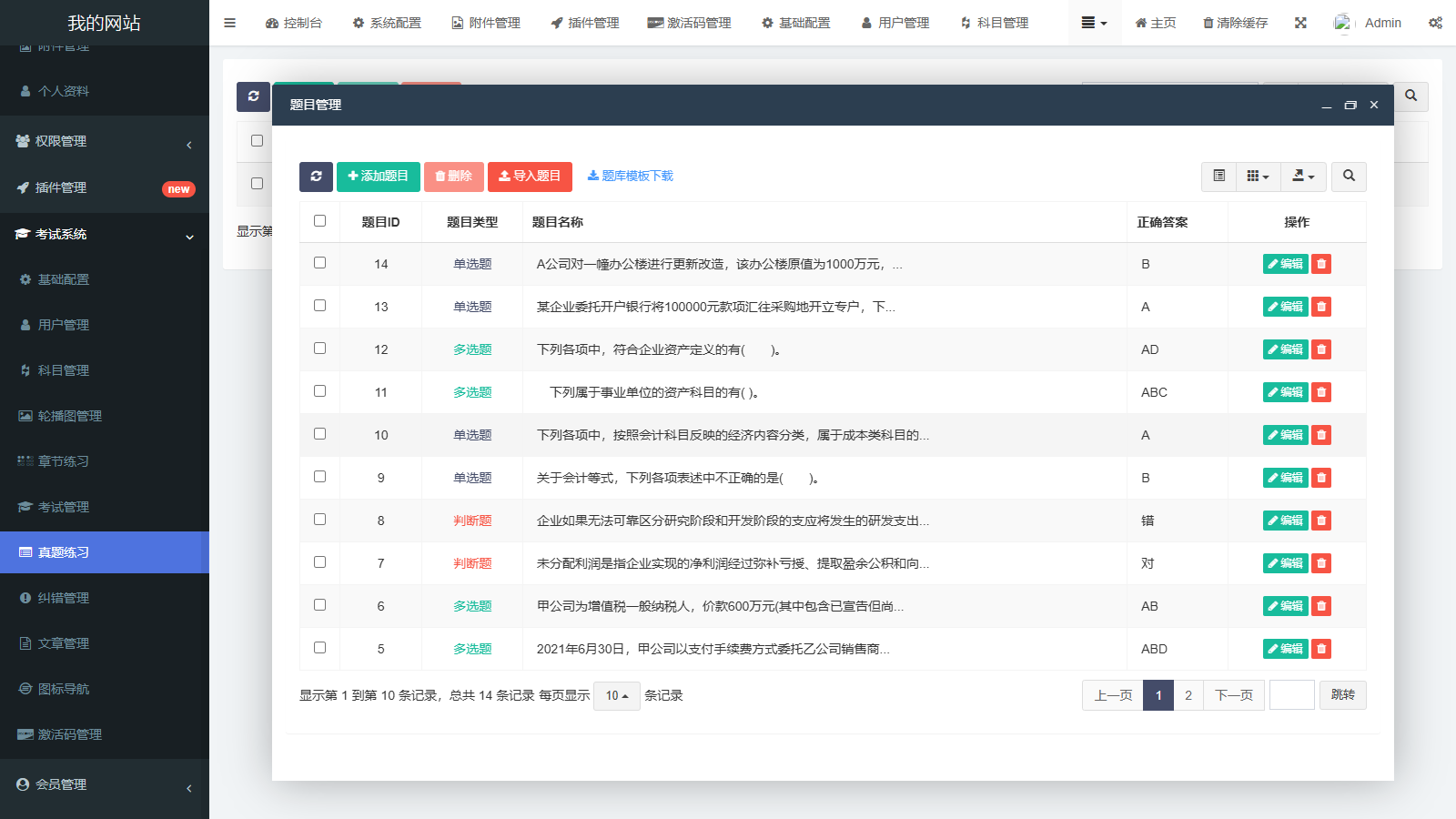The width and height of the screenshot is (1456, 819).
Task: Open the columns dropdown in table toolbar
Action: pyautogui.click(x=1258, y=177)
